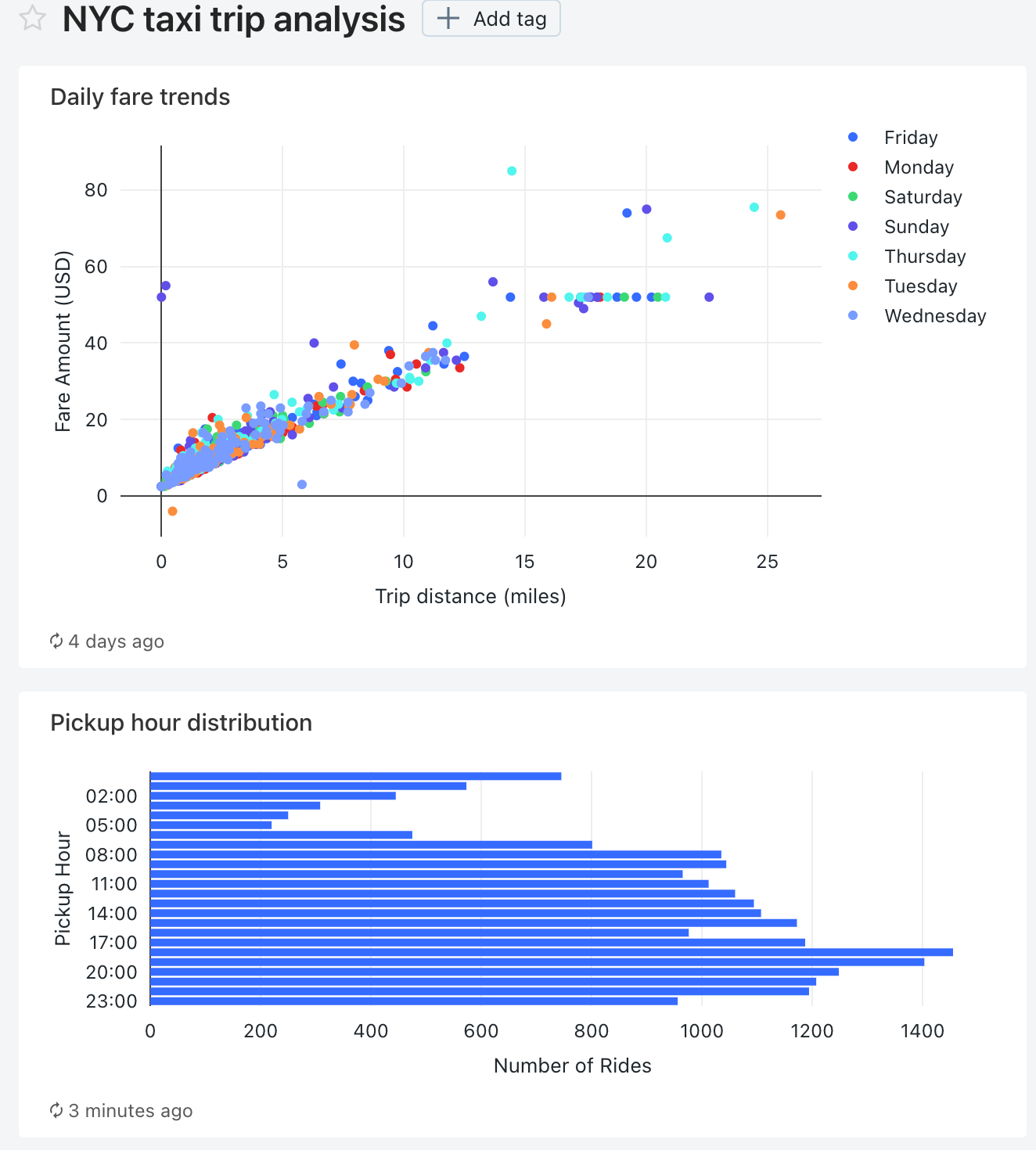Click the refresh icon under Pickup hour distribution
Image resolution: width=1036 pixels, height=1150 pixels.
click(56, 1111)
